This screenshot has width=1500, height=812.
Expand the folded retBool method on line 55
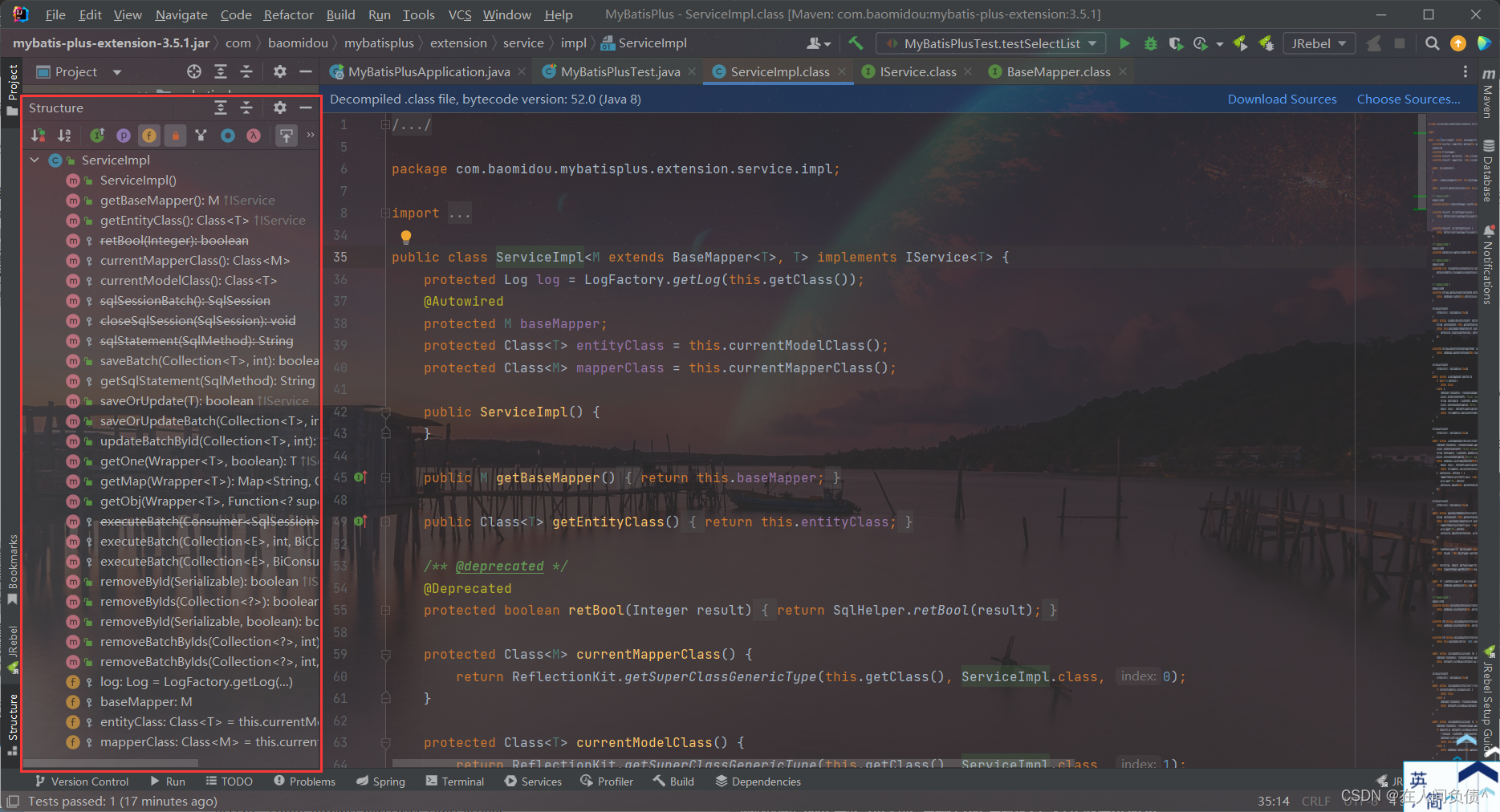[385, 610]
